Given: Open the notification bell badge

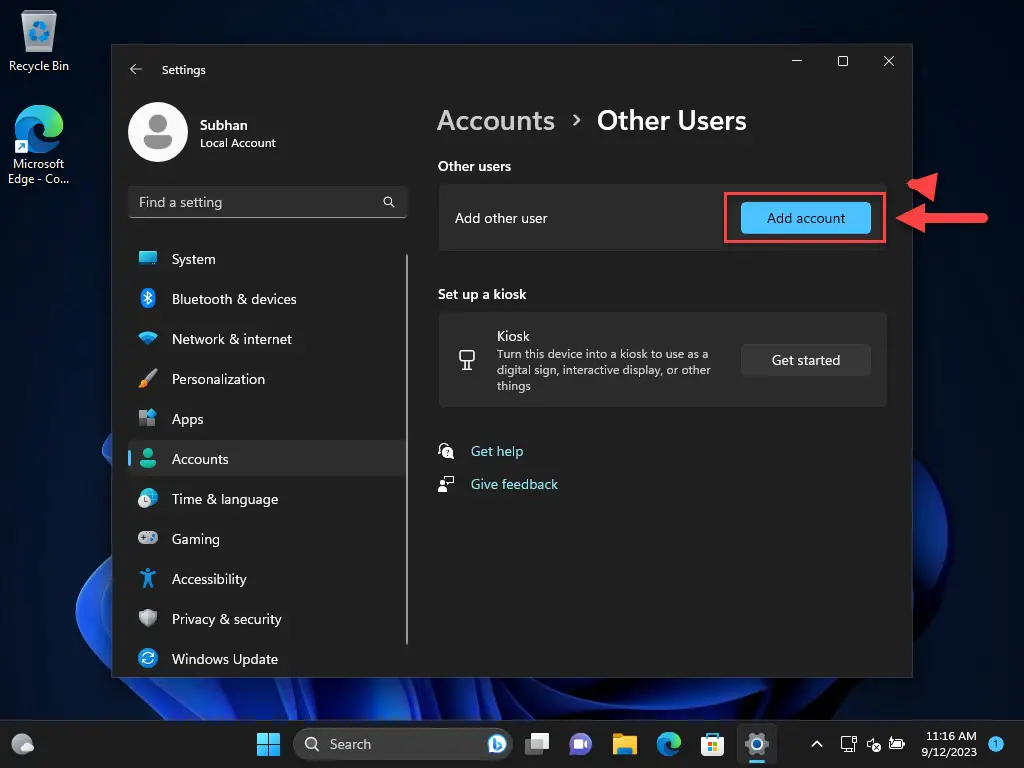Looking at the screenshot, I should click(x=996, y=743).
